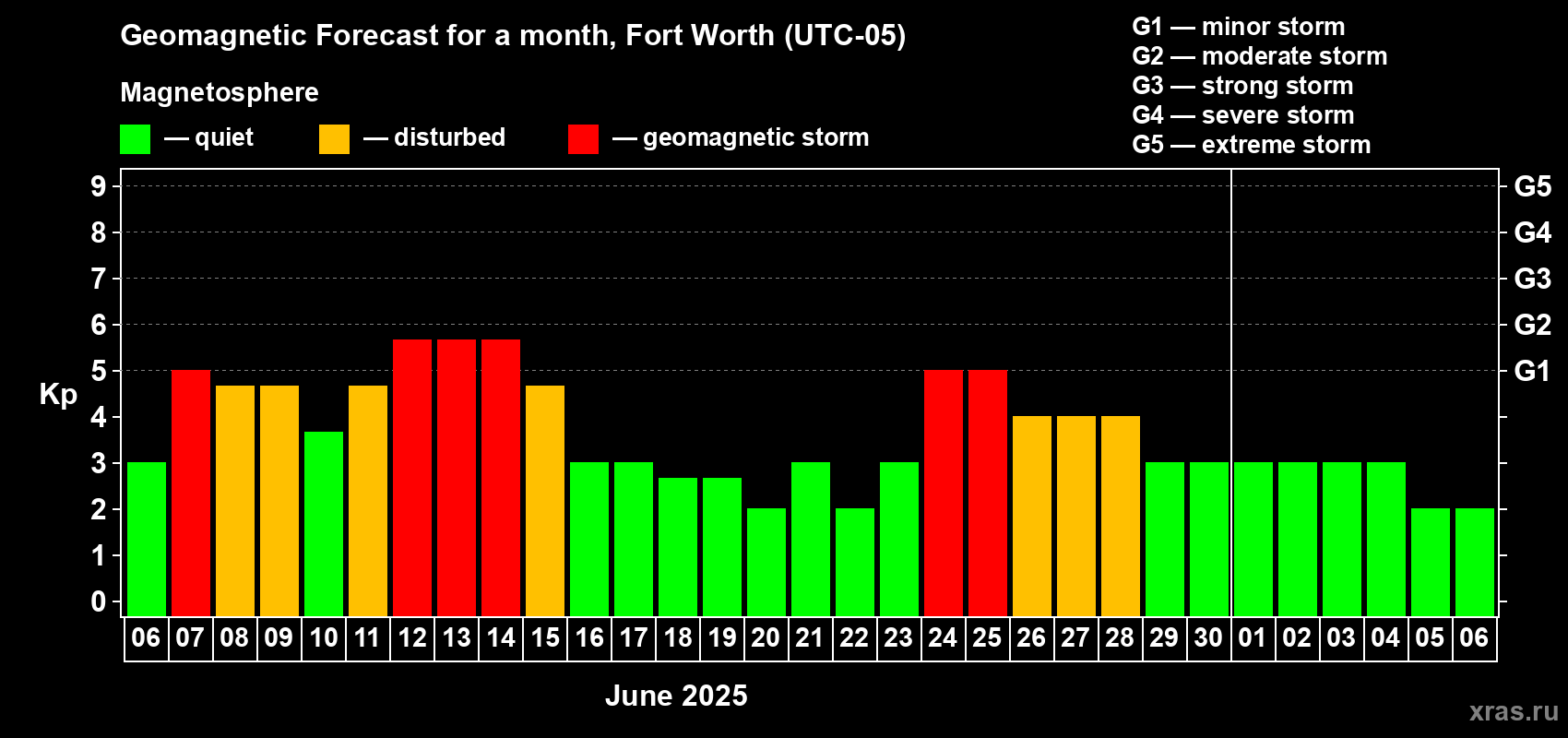Click the G3 label on right axis
Viewport: 1568px width, 738px height.
tap(1532, 279)
